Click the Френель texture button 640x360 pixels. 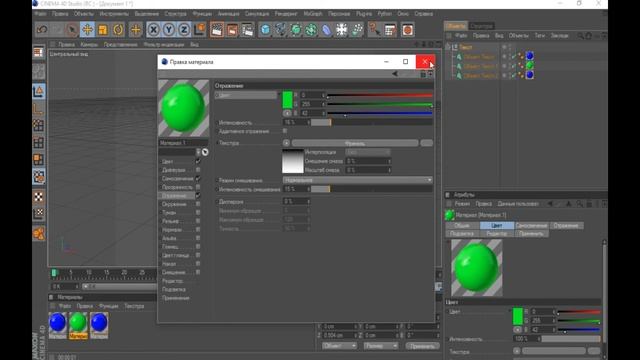pos(355,143)
